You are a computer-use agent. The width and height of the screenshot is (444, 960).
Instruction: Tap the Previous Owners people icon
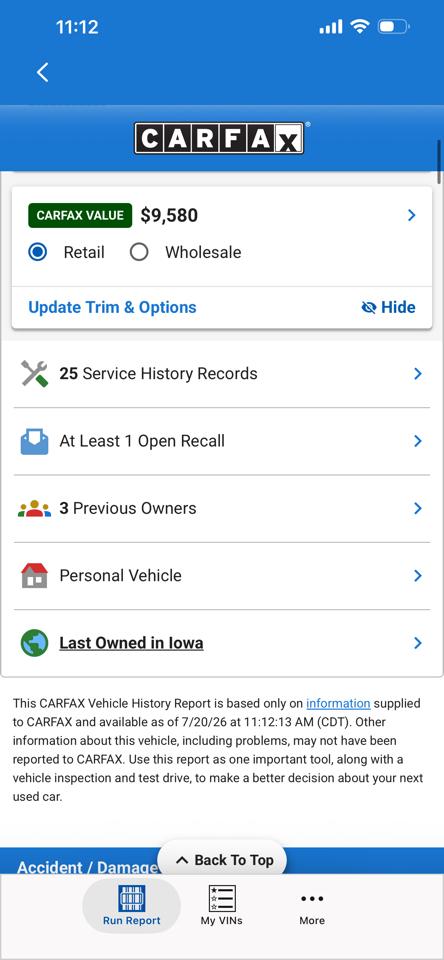coord(34,508)
